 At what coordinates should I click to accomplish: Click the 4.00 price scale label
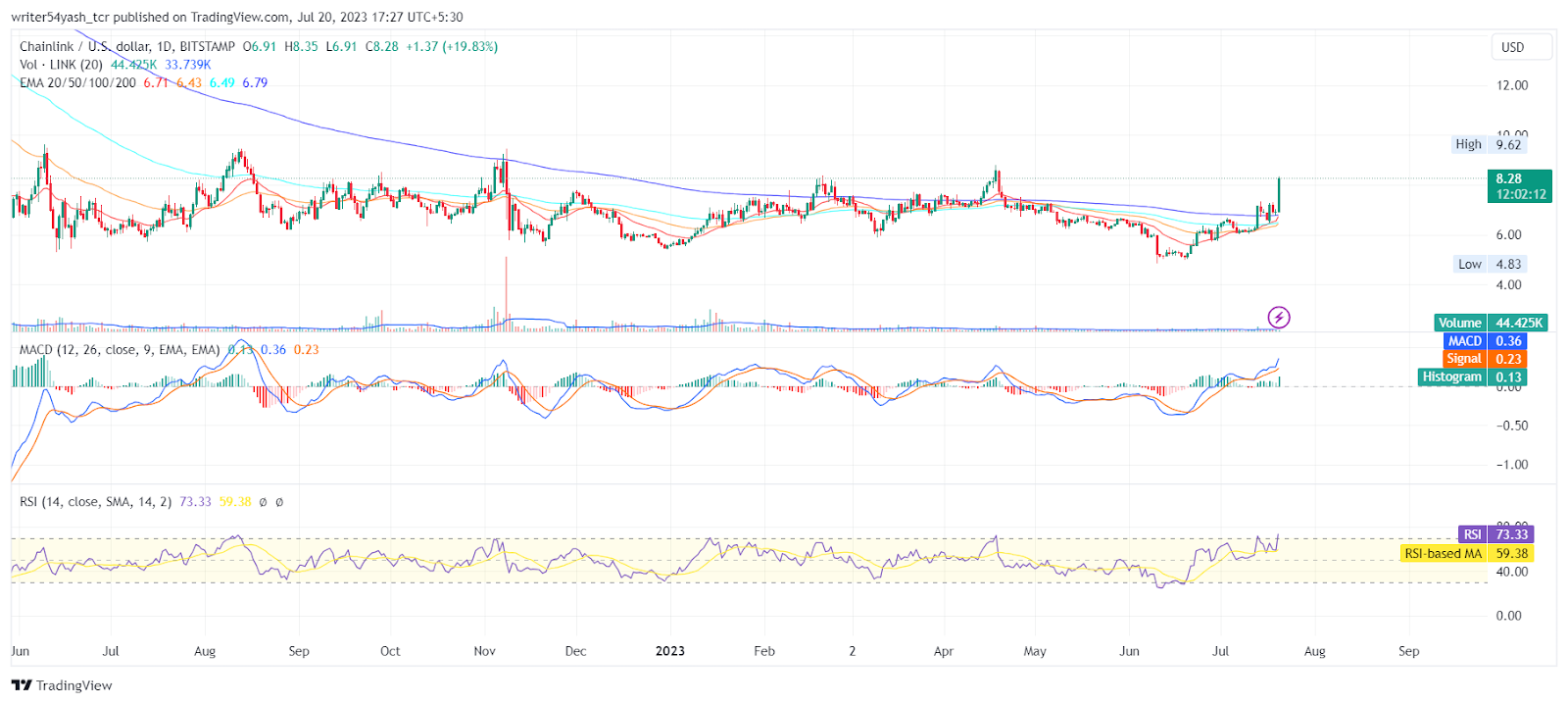[1508, 284]
